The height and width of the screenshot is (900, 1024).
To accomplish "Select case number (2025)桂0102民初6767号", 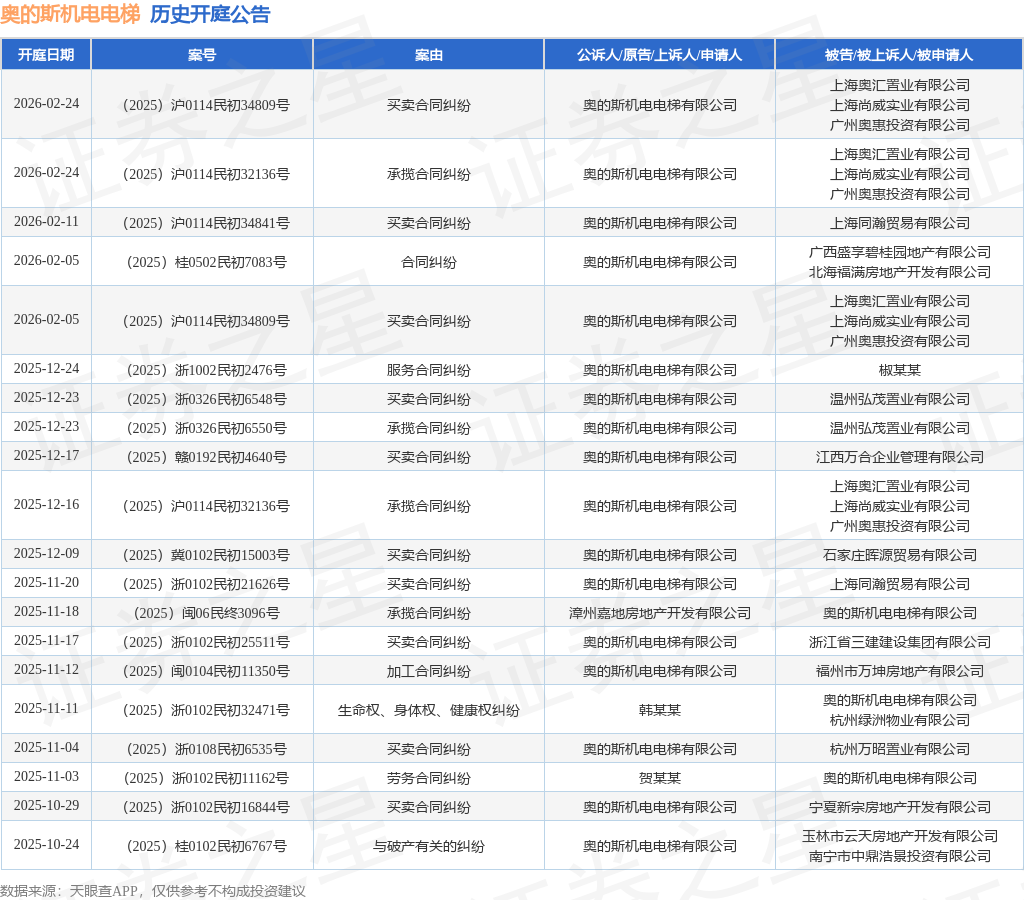I will pyautogui.click(x=206, y=846).
